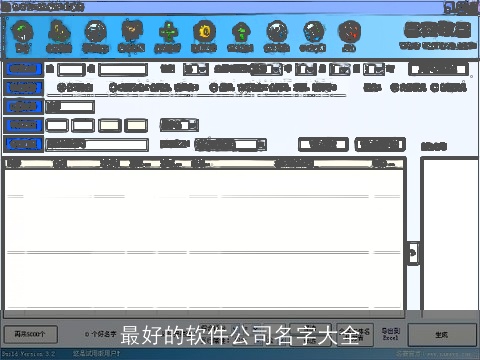480x360 pixels.
Task: Click the small arrow button between the two lists
Action: pos(413,253)
